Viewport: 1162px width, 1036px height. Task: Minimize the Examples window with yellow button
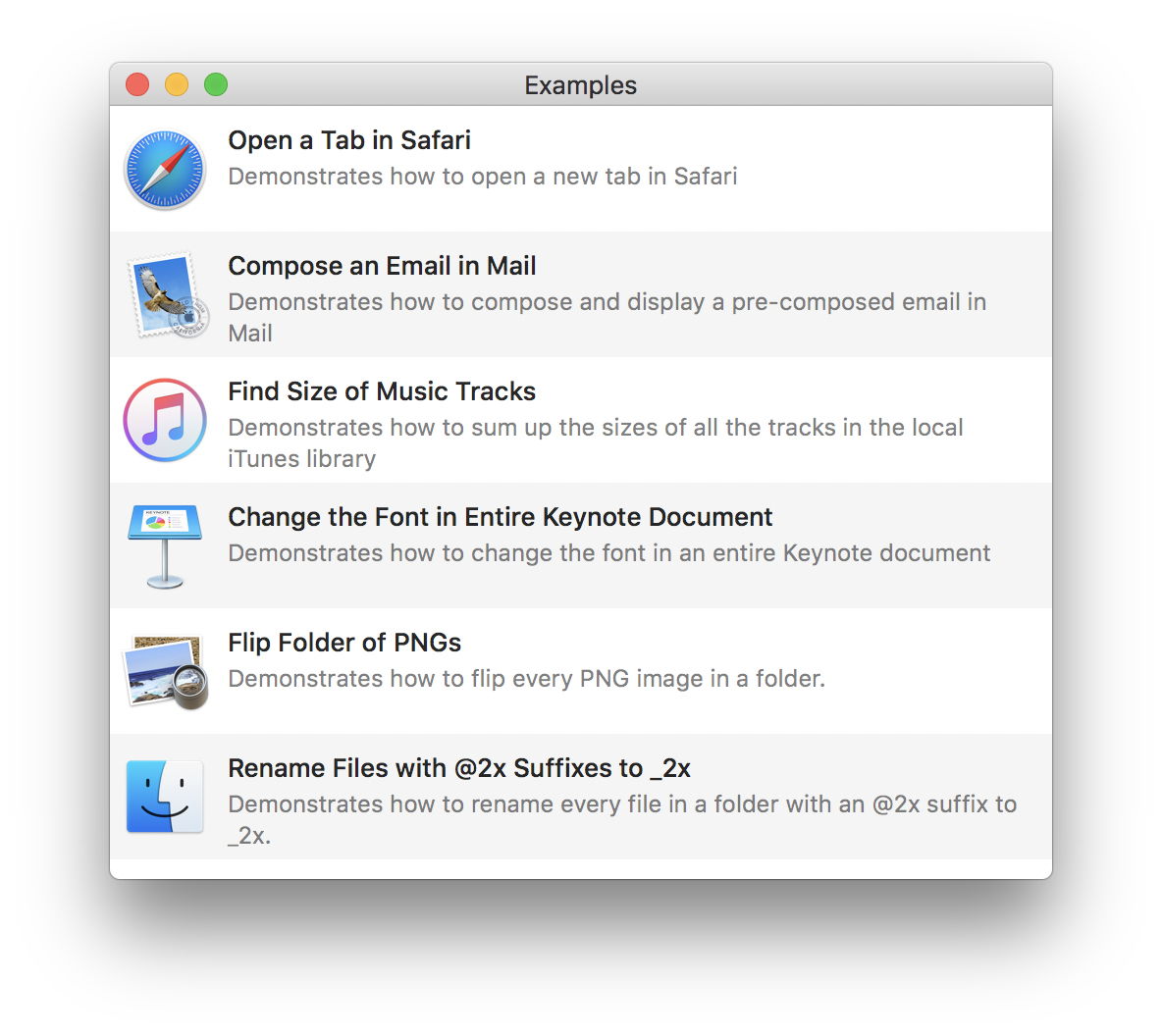[x=177, y=85]
